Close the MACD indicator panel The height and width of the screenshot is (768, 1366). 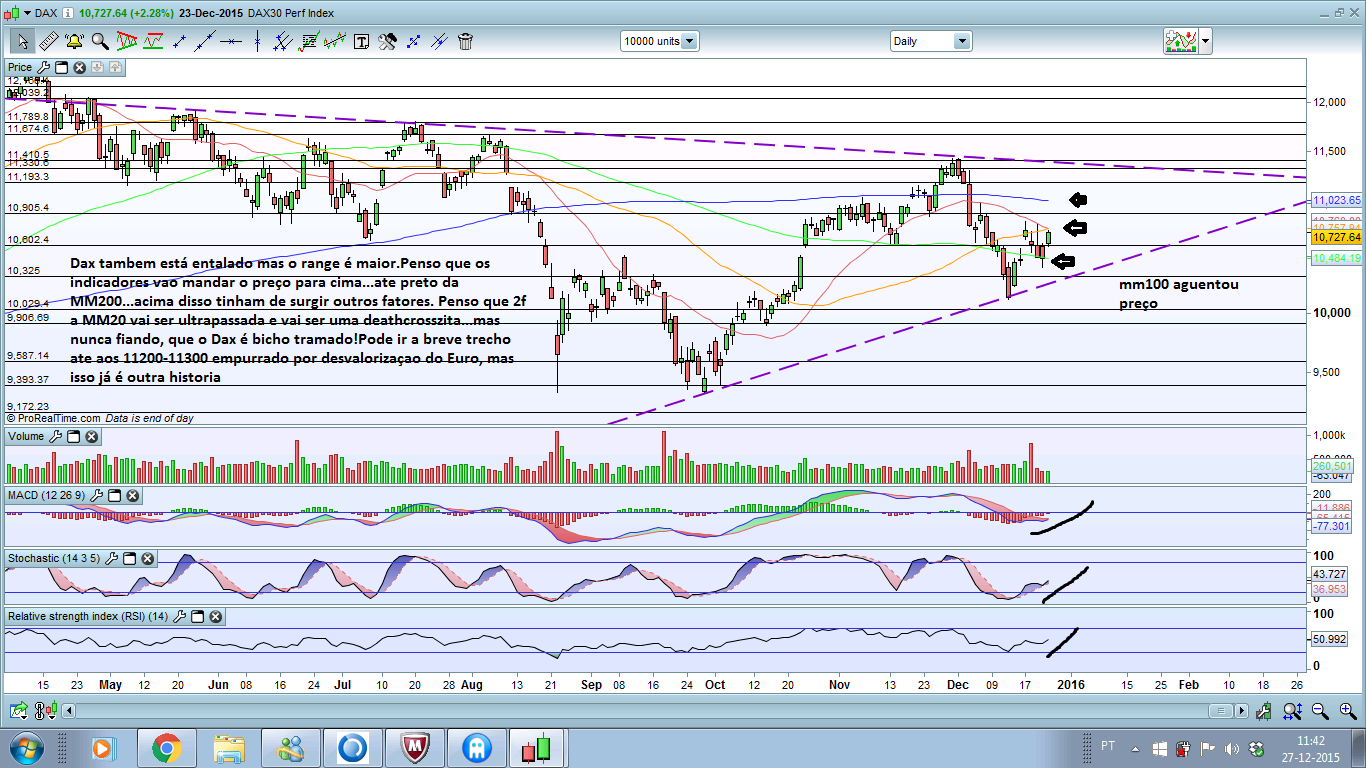pos(132,495)
